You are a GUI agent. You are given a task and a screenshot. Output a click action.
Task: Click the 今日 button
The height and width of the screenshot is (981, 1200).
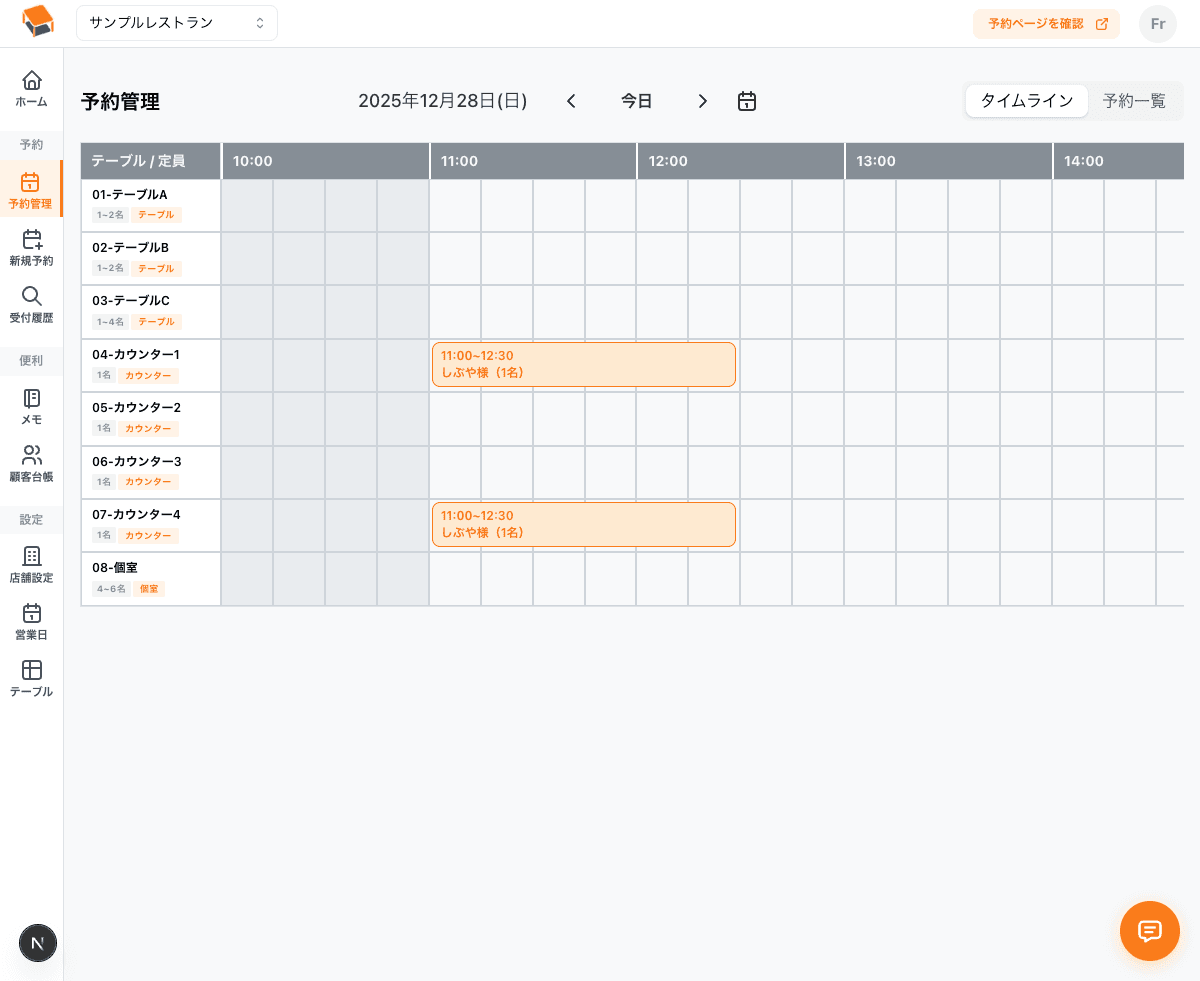tap(637, 101)
